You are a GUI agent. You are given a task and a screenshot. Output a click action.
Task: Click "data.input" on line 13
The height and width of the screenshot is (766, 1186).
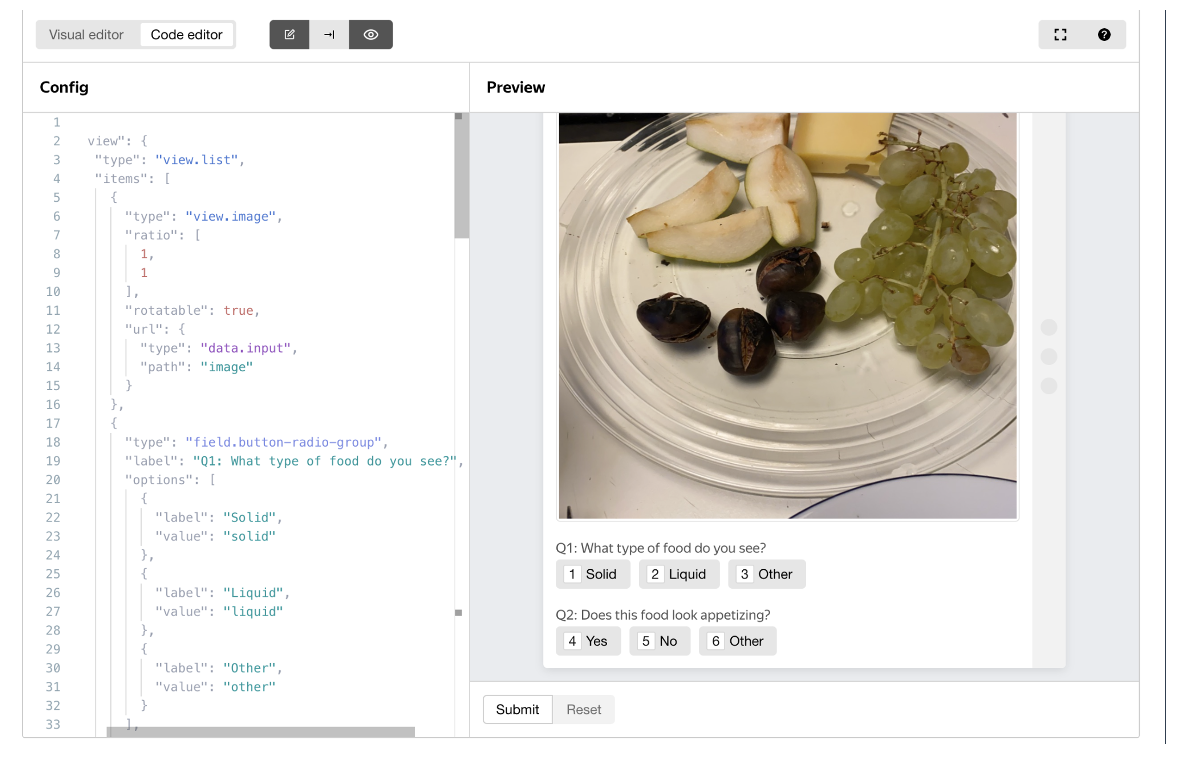(246, 348)
